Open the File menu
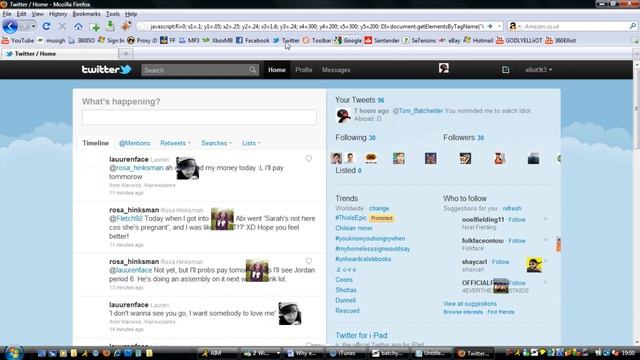This screenshot has width=640, height=360. 7,14
